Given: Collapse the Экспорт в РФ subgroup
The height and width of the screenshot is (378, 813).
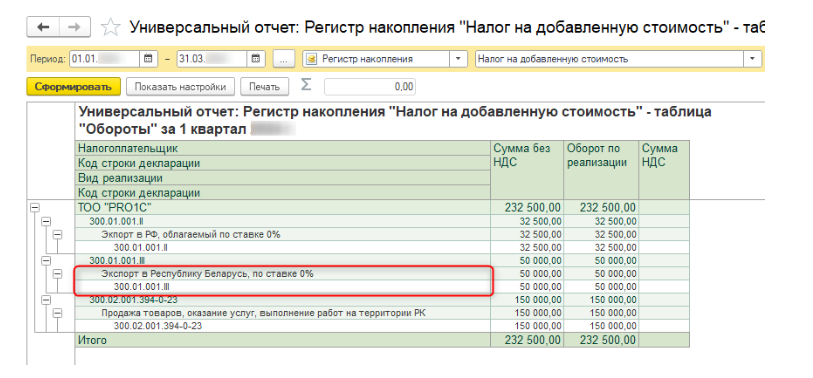Looking at the screenshot, I should point(58,234).
